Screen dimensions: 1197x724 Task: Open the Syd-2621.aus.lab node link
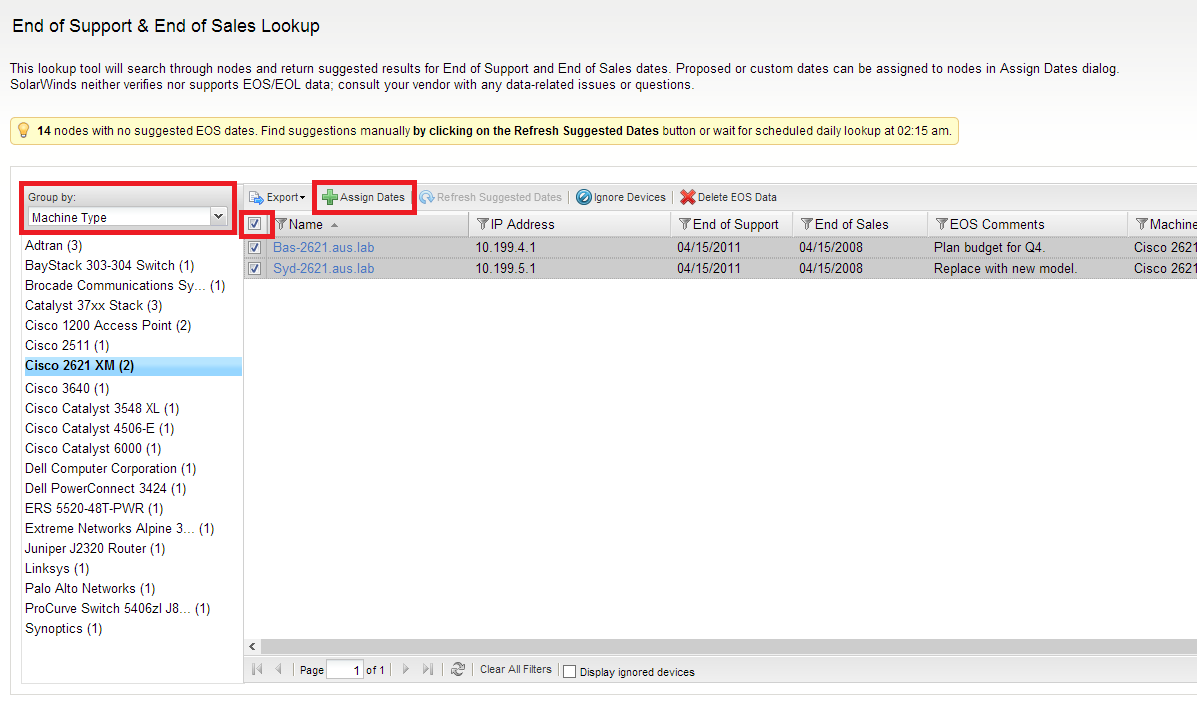324,269
